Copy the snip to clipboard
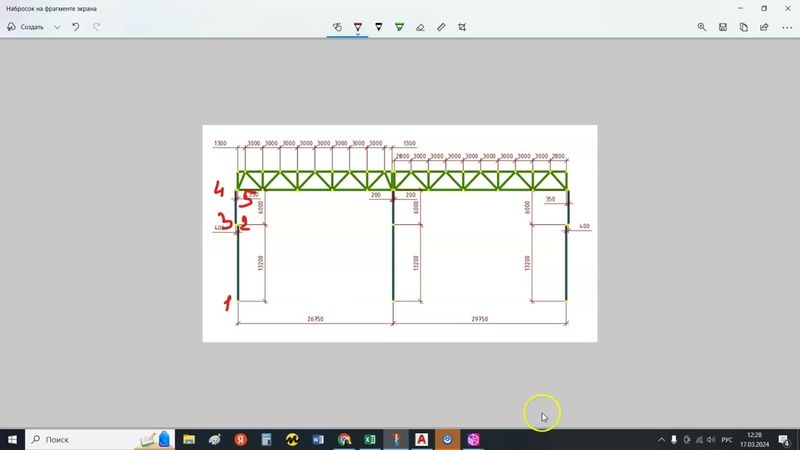This screenshot has width=800, height=450. click(744, 27)
